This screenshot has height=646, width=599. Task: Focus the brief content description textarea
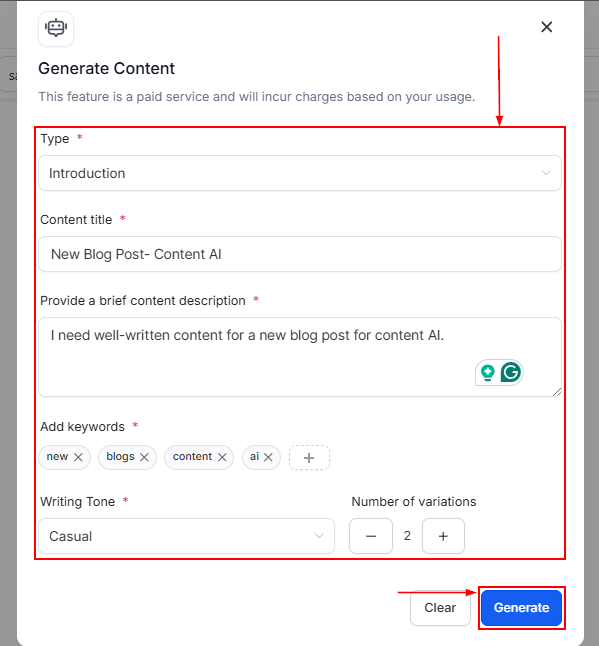[300, 357]
